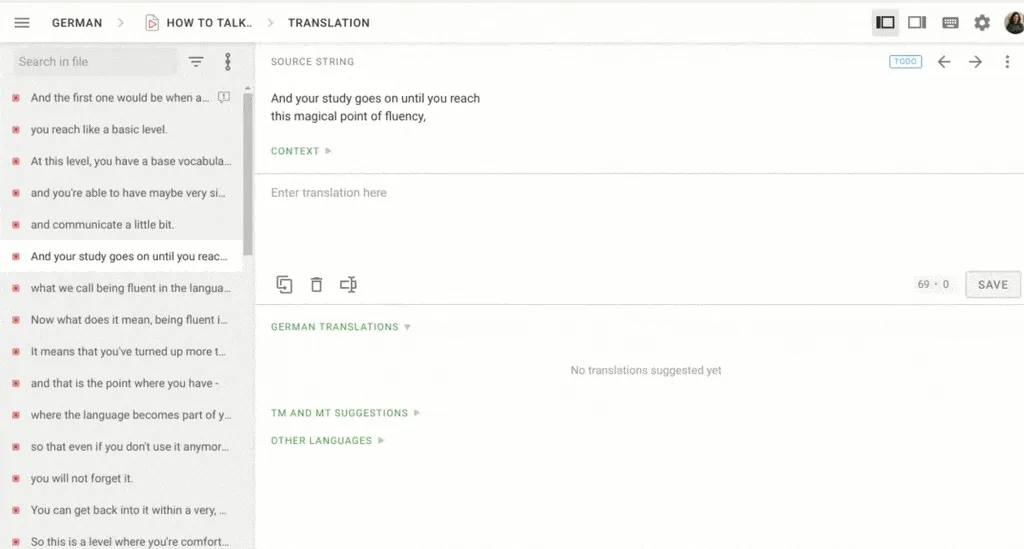The width and height of the screenshot is (1024, 549).
Task: Open the editor settings gear
Action: [982, 23]
